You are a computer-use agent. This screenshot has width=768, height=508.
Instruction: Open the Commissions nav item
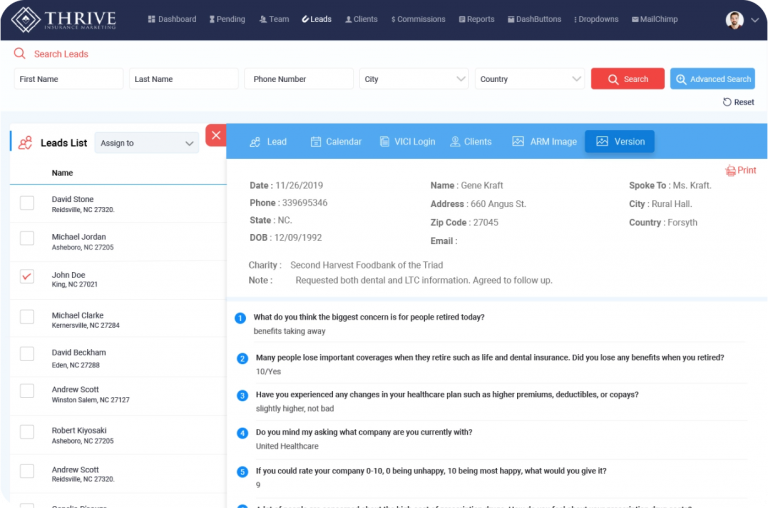pyautogui.click(x=418, y=19)
